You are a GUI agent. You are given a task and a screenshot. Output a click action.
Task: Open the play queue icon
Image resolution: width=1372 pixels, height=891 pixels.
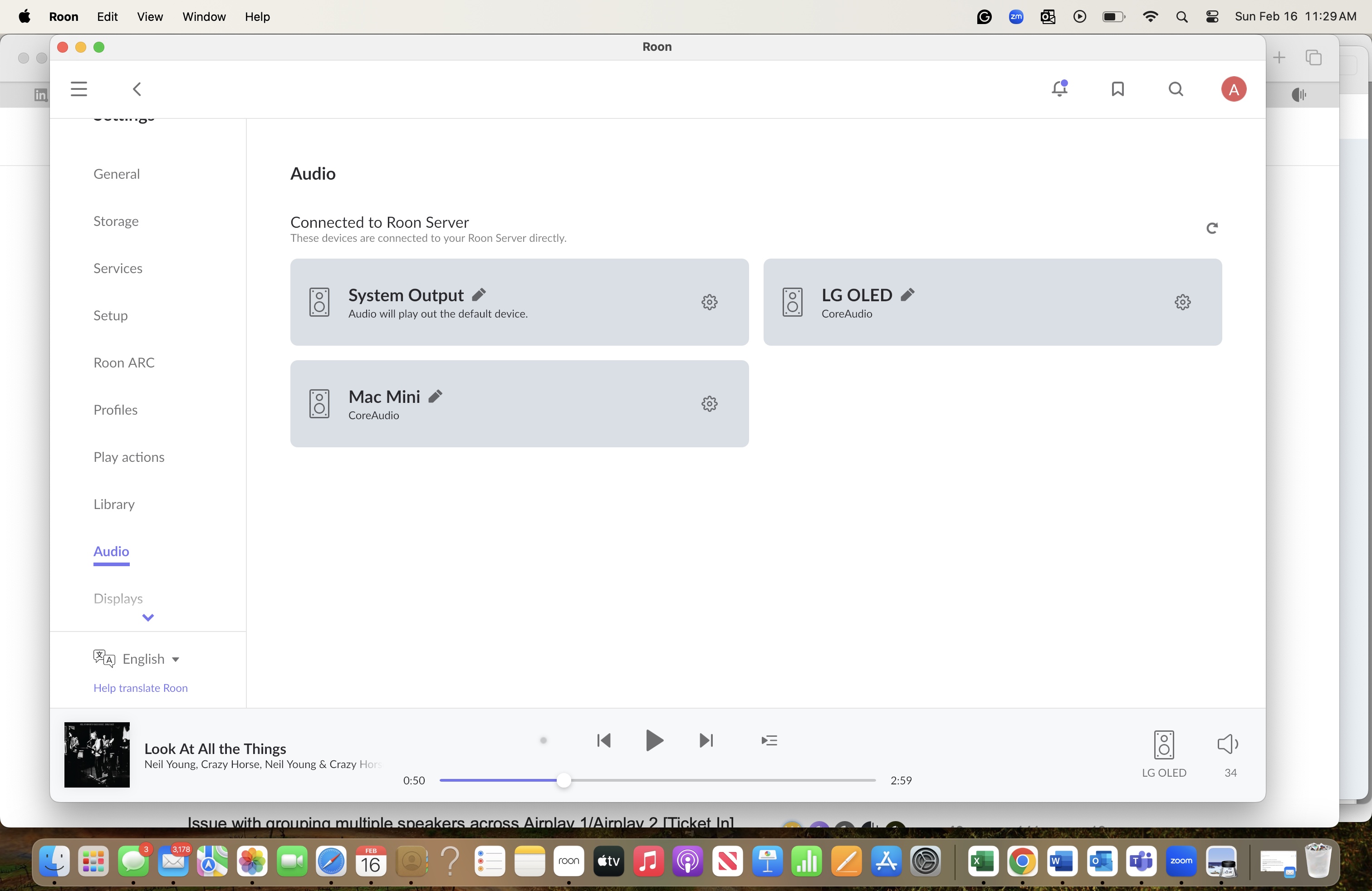[x=769, y=740]
